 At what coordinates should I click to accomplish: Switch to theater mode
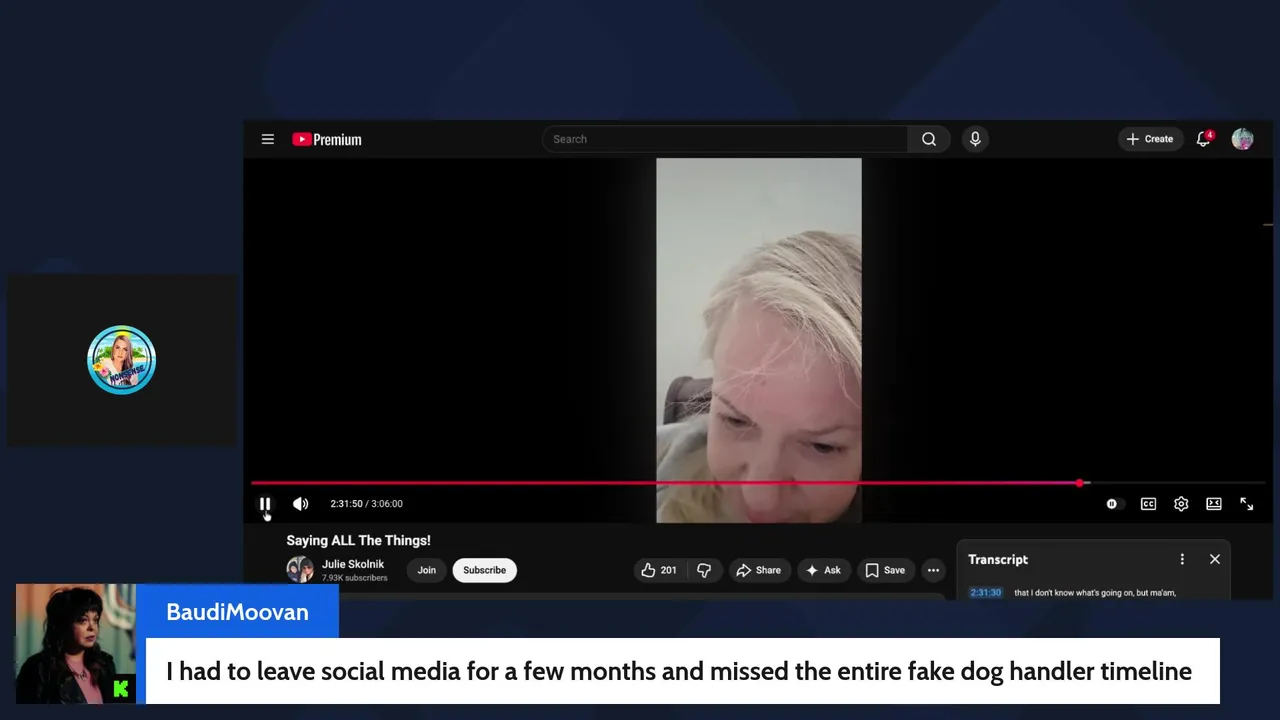click(x=1214, y=504)
